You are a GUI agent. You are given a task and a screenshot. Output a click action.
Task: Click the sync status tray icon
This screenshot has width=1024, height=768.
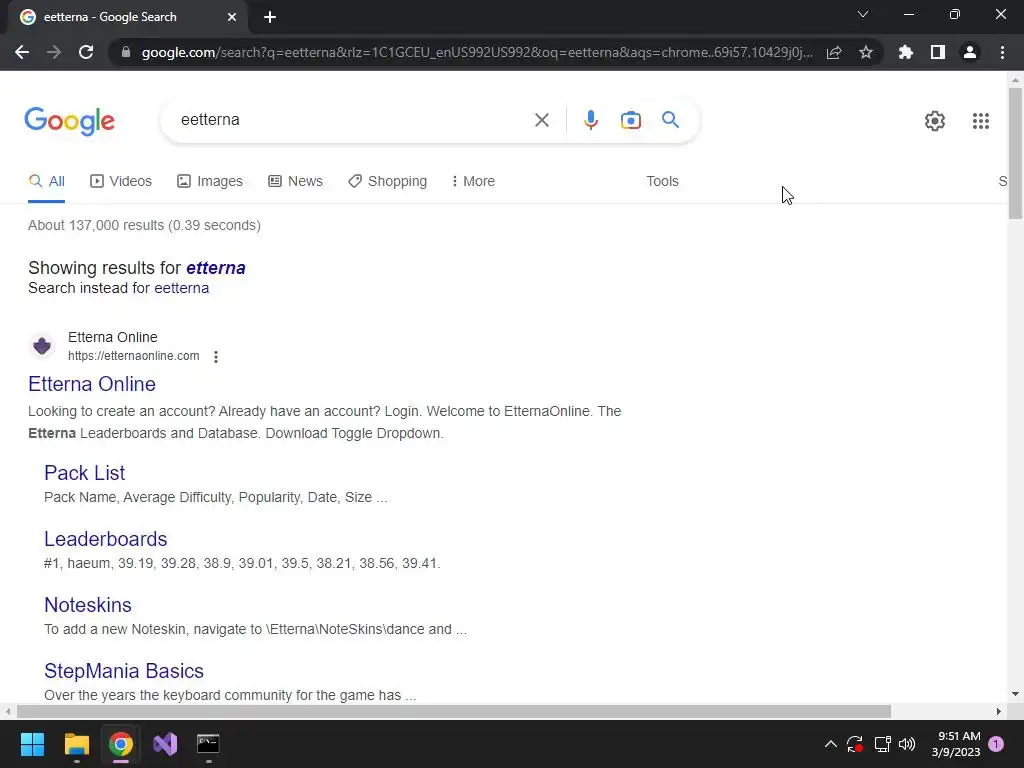pos(855,744)
